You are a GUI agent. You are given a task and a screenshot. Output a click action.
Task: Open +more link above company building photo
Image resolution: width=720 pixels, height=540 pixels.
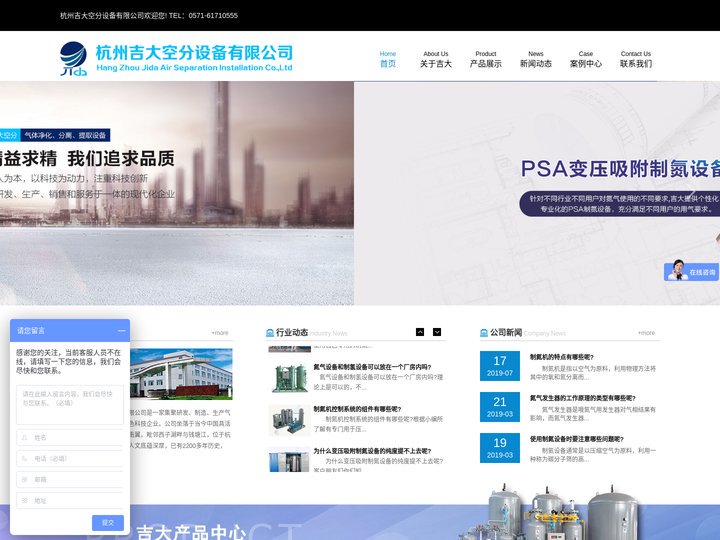219,332
